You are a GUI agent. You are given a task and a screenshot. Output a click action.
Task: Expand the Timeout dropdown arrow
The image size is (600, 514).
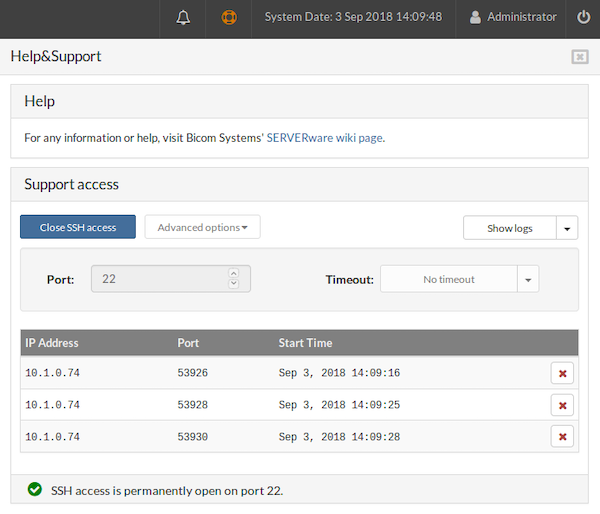point(528,280)
